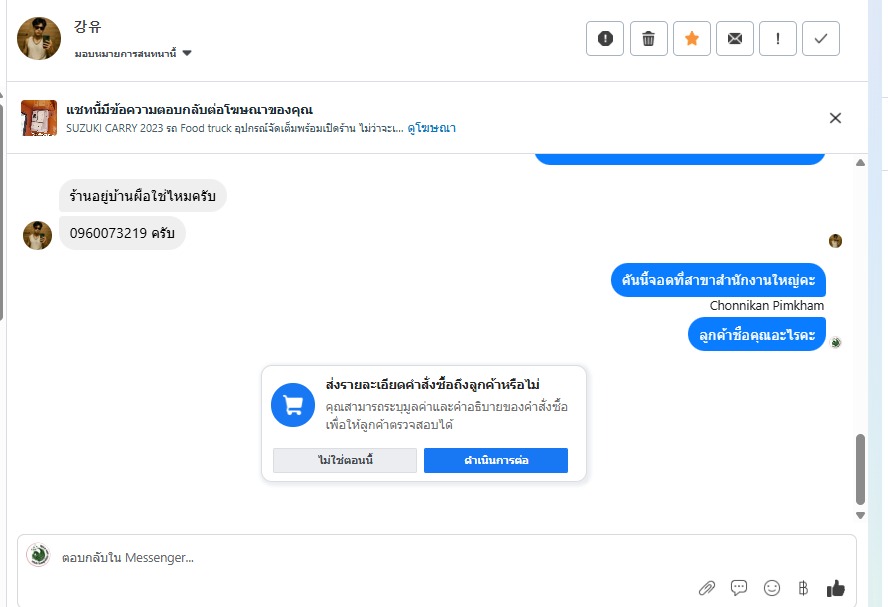Click the exclamation mark priority button
The width and height of the screenshot is (888, 607).
click(778, 38)
